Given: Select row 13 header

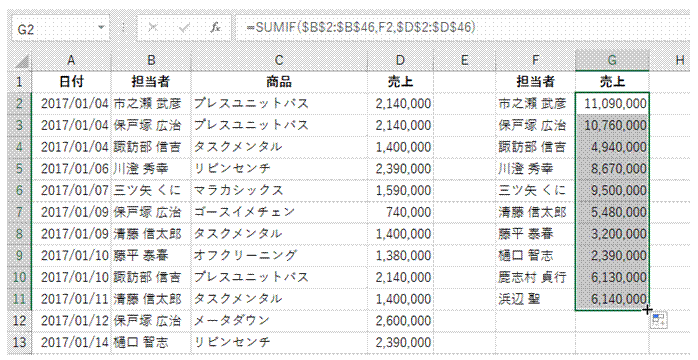Looking at the screenshot, I should [x=20, y=343].
